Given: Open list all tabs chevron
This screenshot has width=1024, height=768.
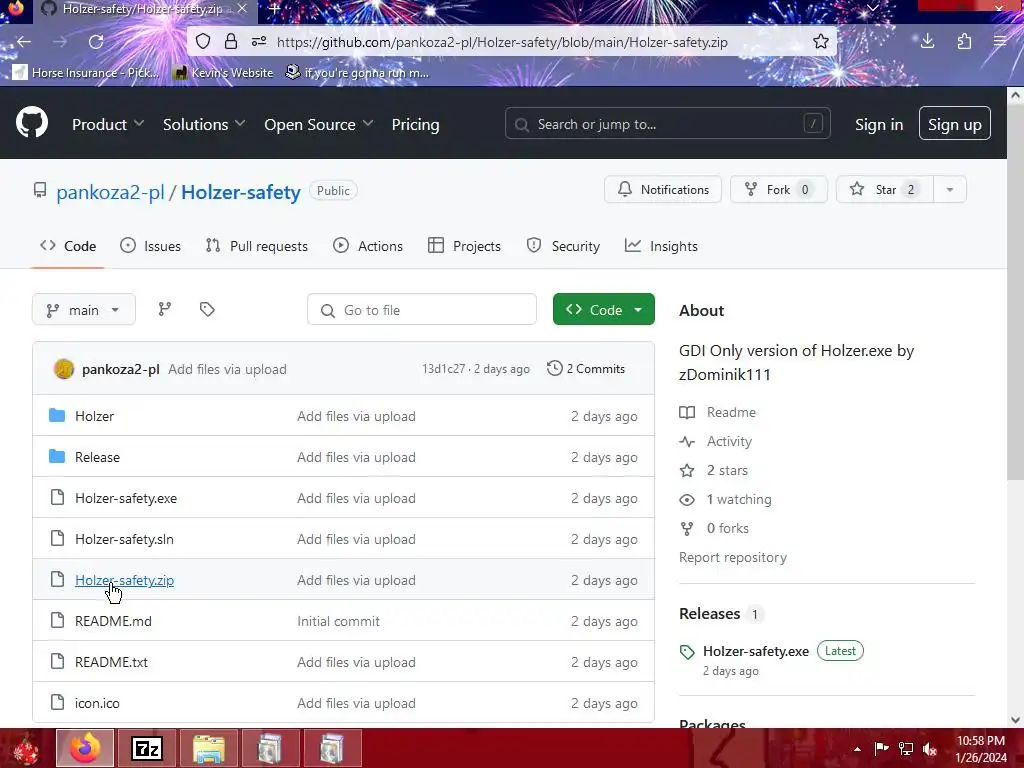Looking at the screenshot, I should pos(872,8).
